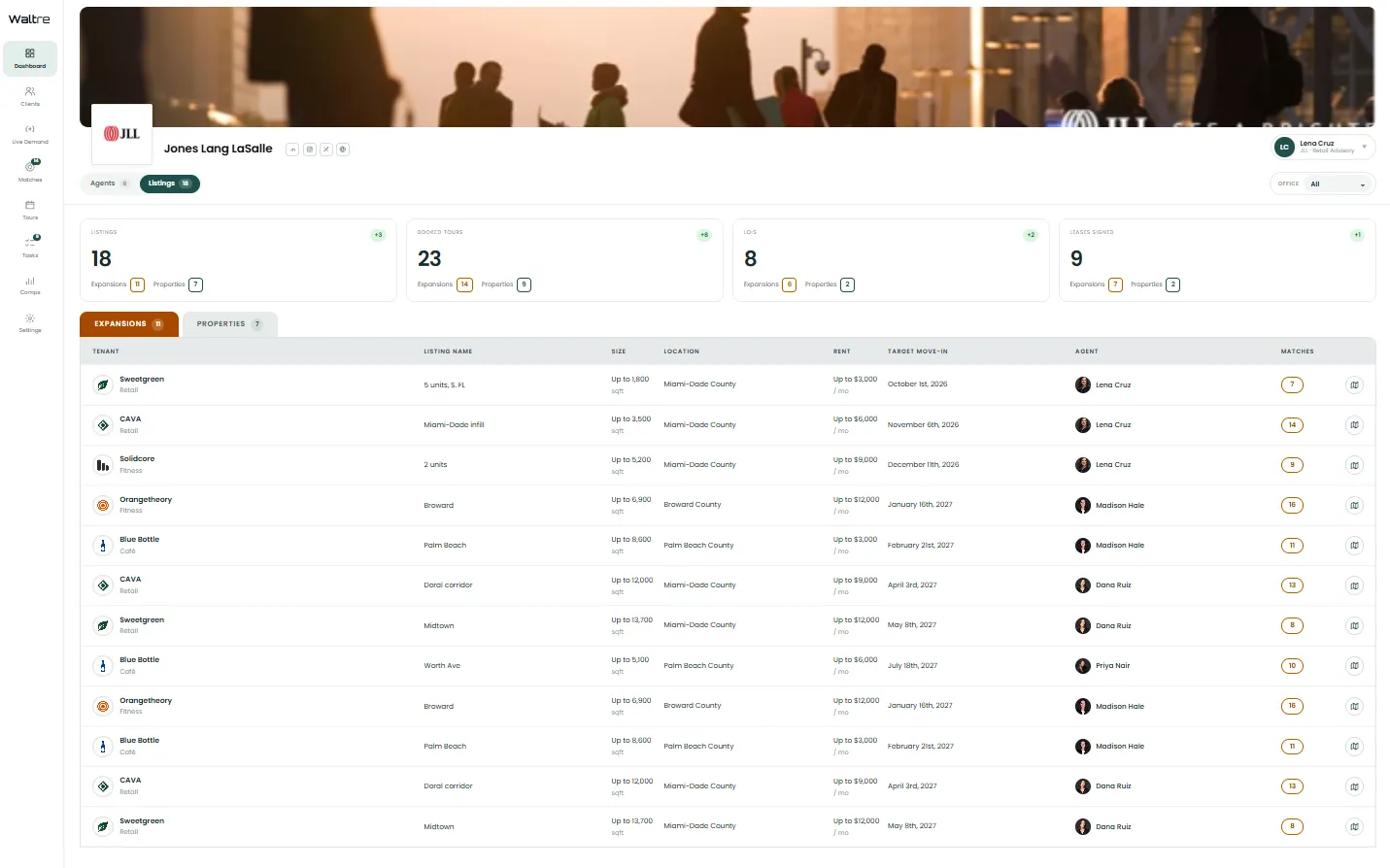The width and height of the screenshot is (1390, 868).
Task: Select the Listings tab
Action: (170, 184)
